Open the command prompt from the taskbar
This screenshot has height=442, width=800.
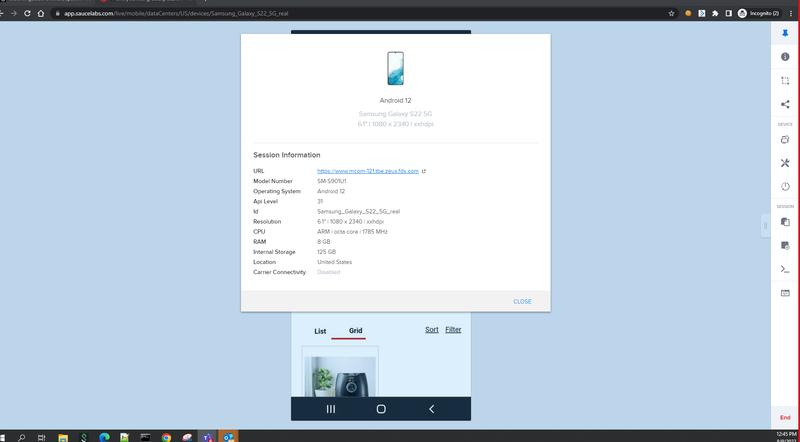click(145, 437)
